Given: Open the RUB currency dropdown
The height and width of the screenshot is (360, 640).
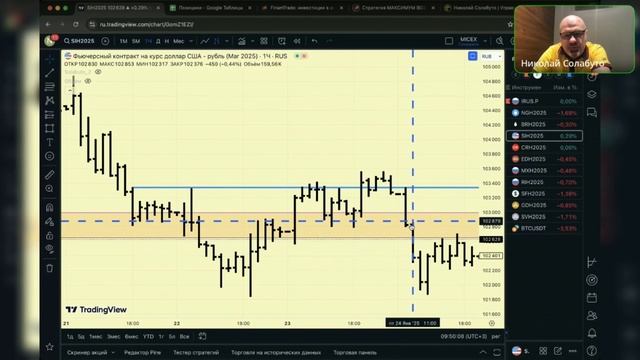Looking at the screenshot, I should click(x=491, y=56).
